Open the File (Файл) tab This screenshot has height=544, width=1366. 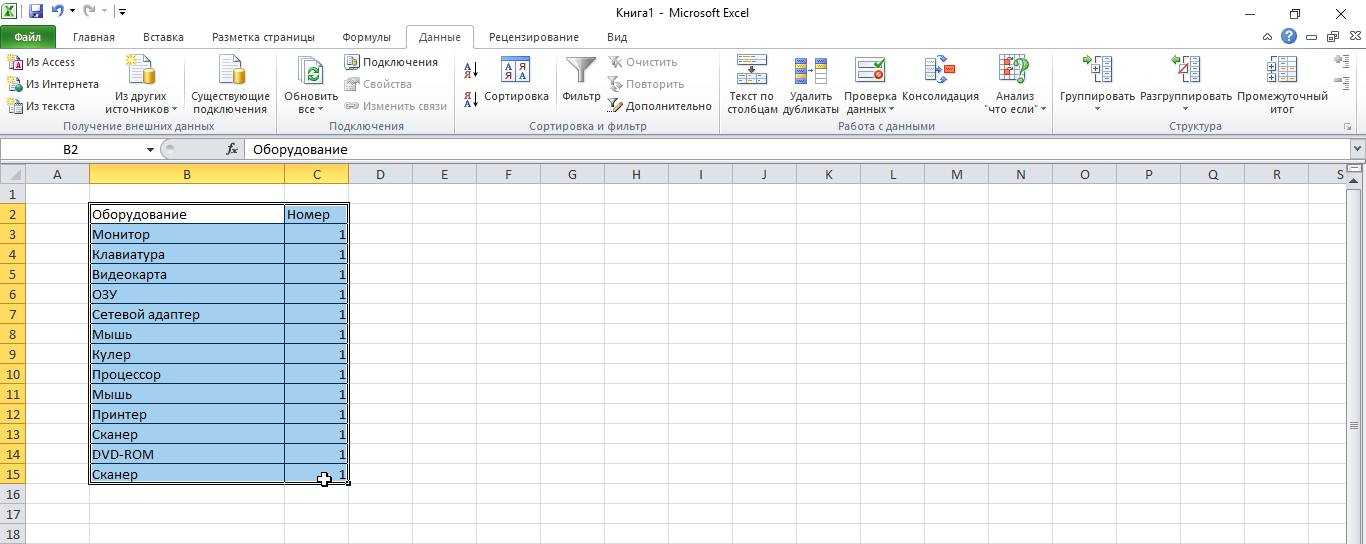28,37
